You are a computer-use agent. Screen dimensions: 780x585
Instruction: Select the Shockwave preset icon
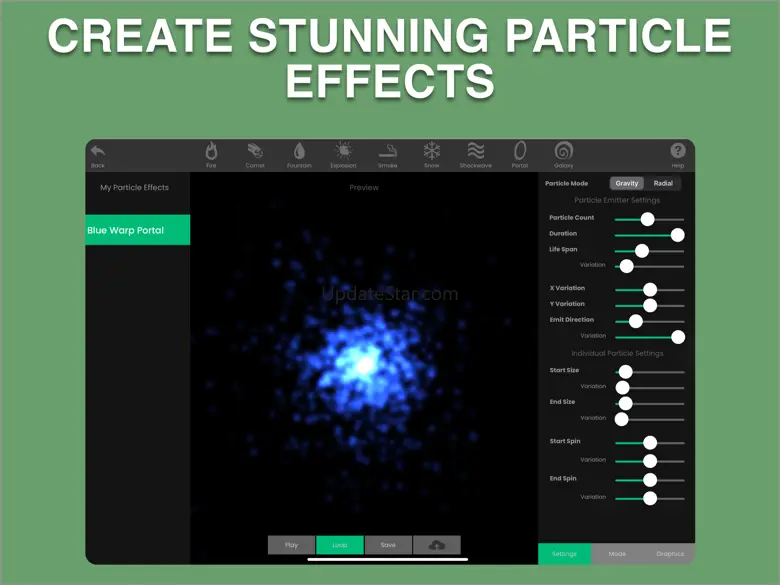[476, 151]
